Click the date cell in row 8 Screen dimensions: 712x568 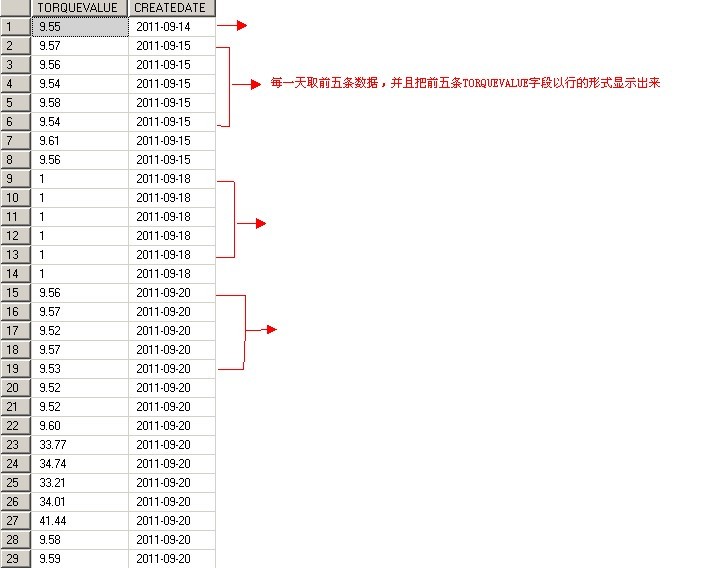click(172, 160)
